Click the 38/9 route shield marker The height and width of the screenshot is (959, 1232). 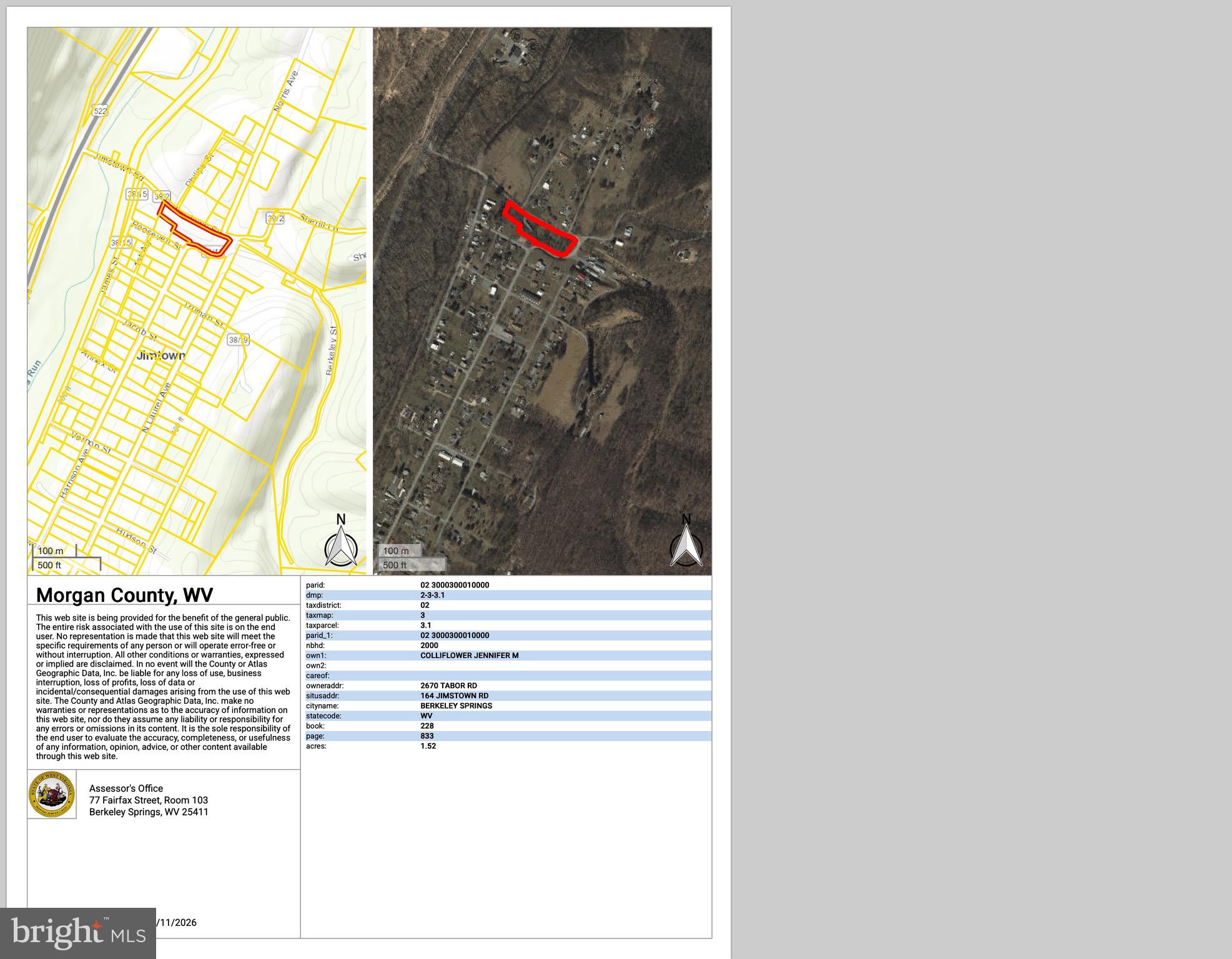click(238, 340)
